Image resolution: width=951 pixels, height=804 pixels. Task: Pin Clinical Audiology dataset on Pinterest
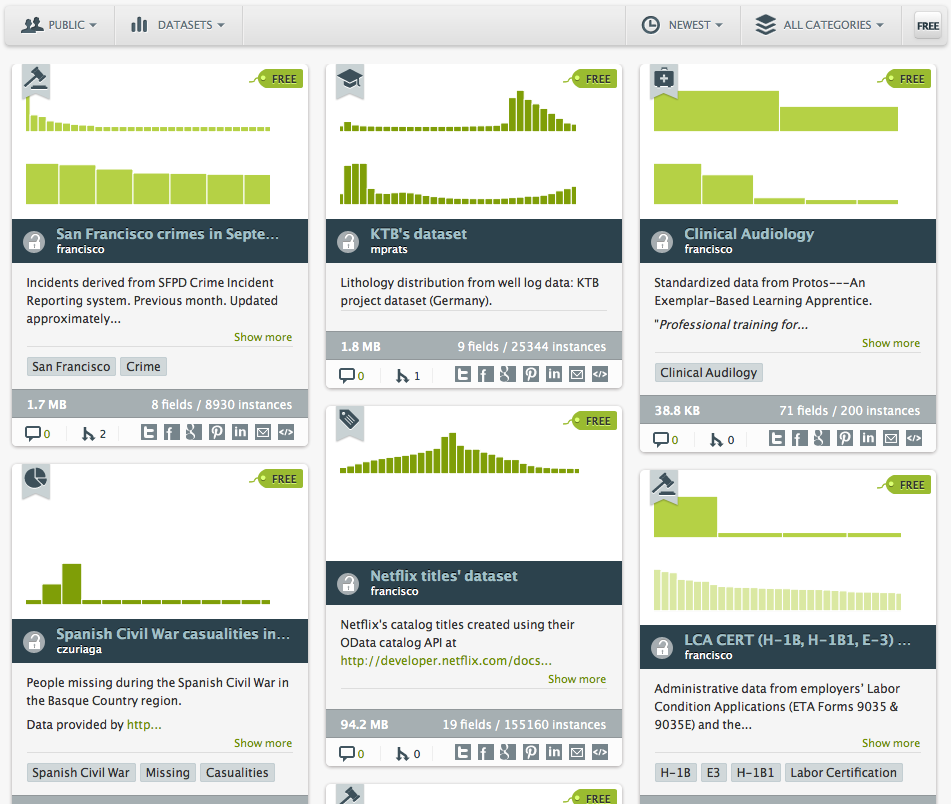tap(845, 438)
